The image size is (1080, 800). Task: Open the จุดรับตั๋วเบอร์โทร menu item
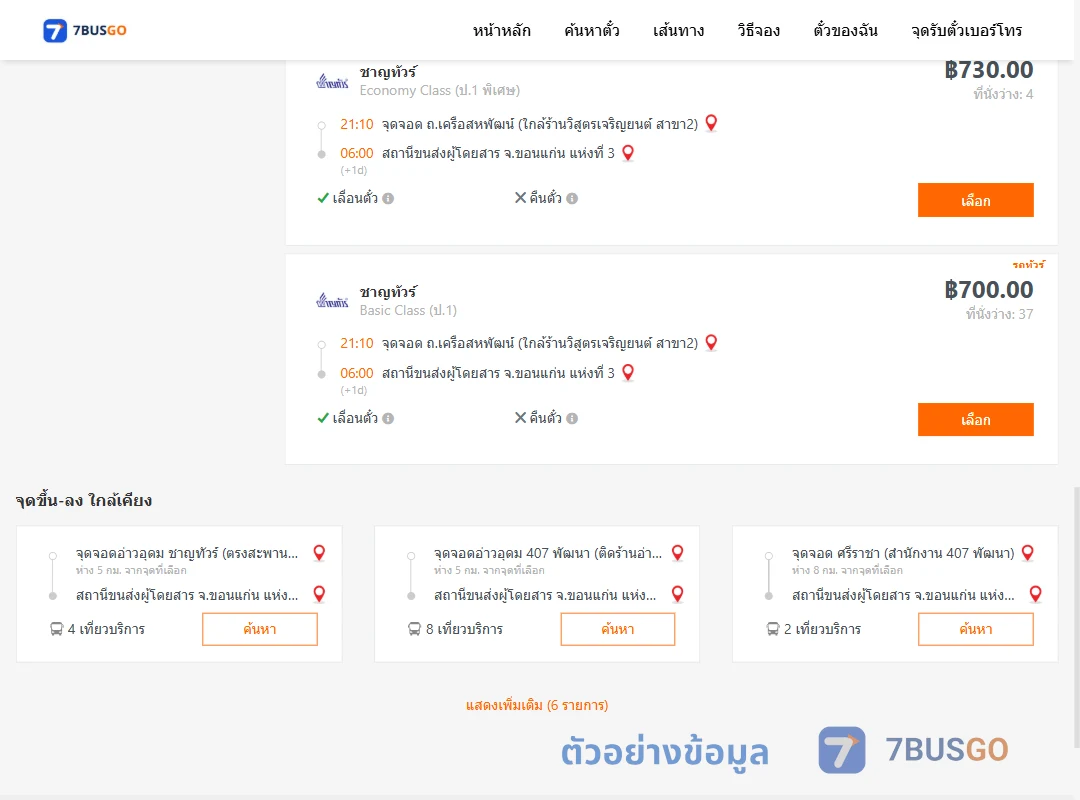click(x=966, y=30)
